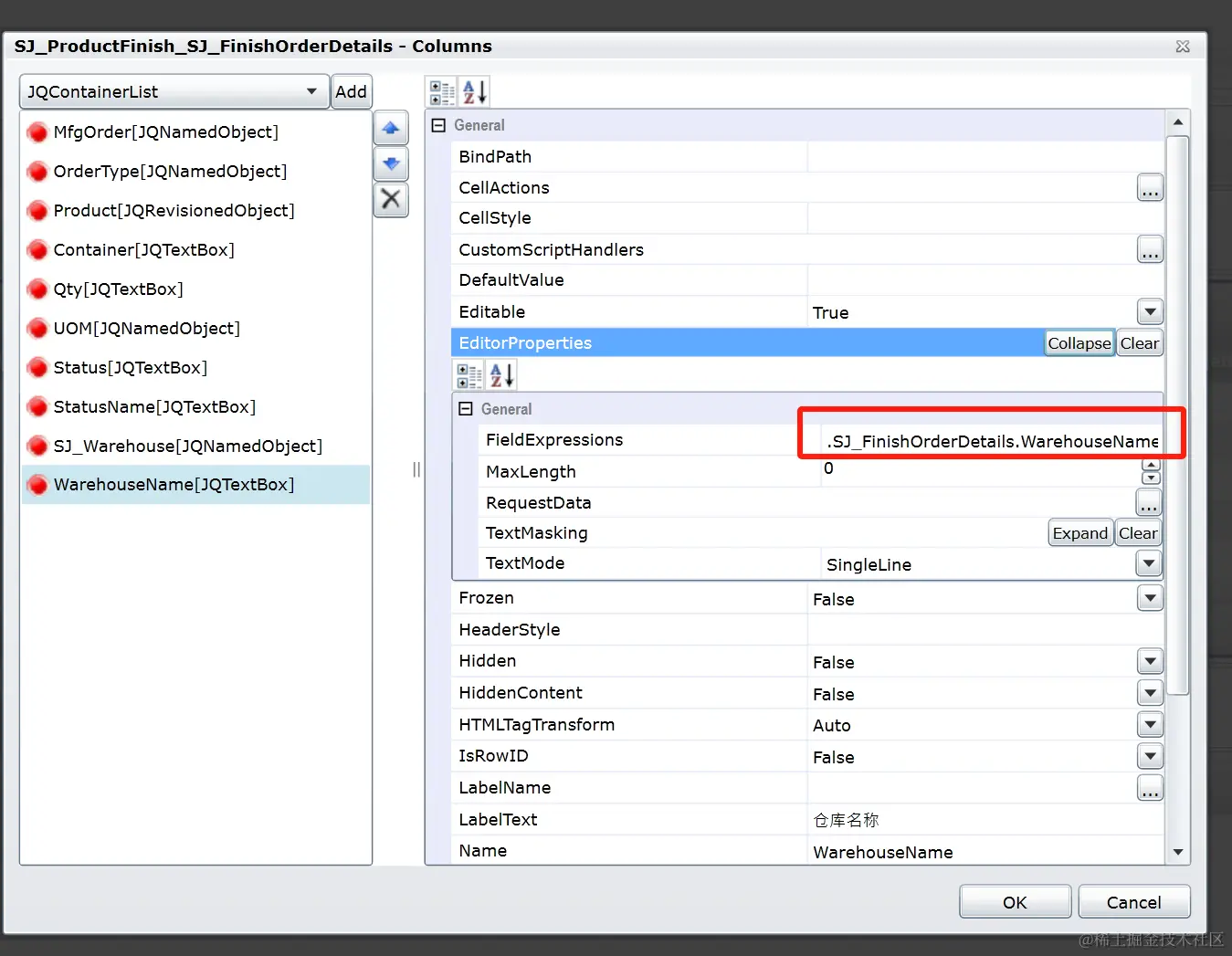
Task: Close the Columns dialog with X
Action: (1183, 47)
